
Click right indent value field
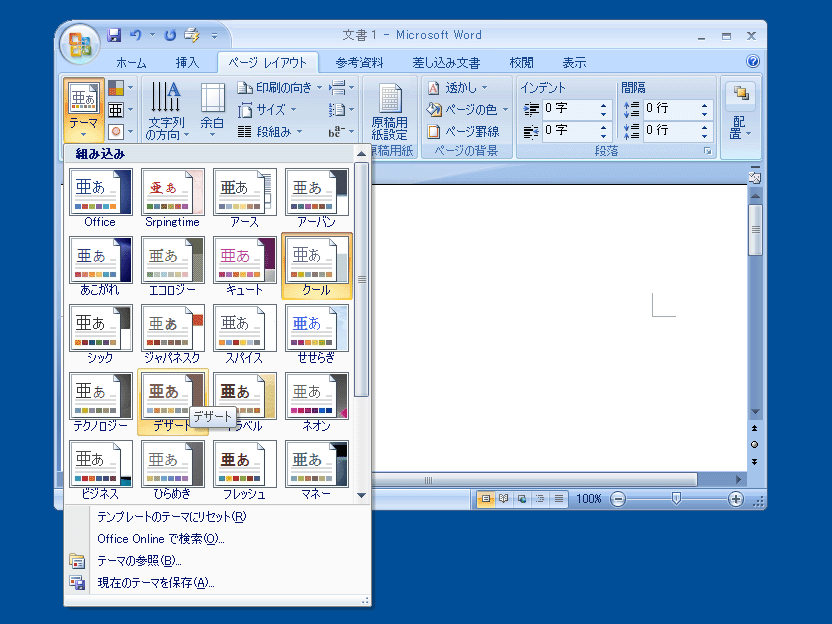coord(569,130)
